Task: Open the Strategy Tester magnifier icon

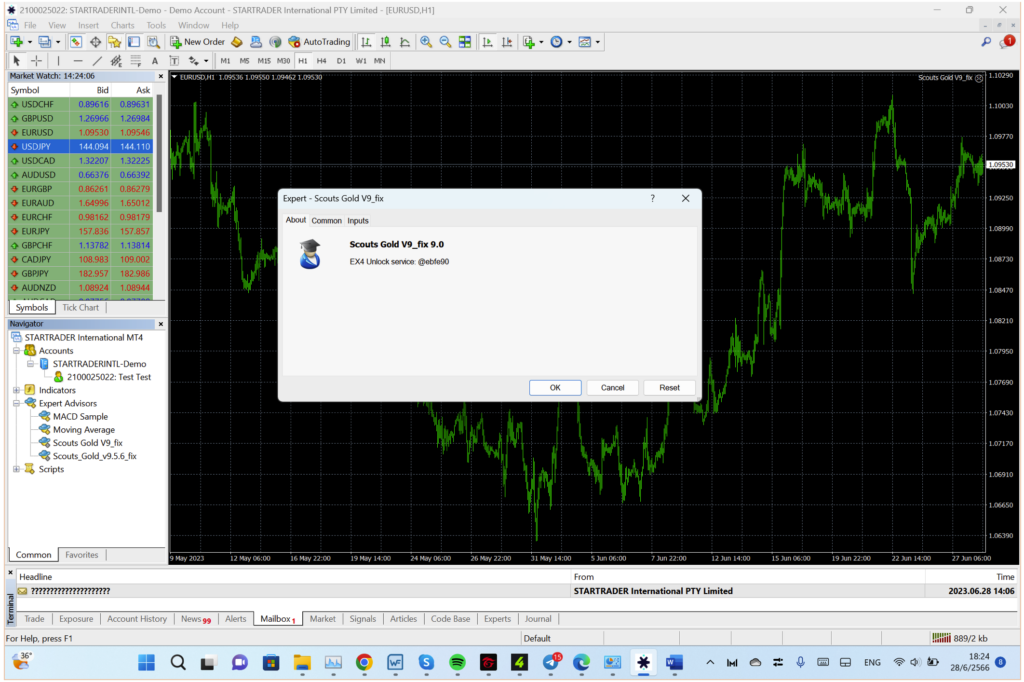Action: click(x=153, y=42)
